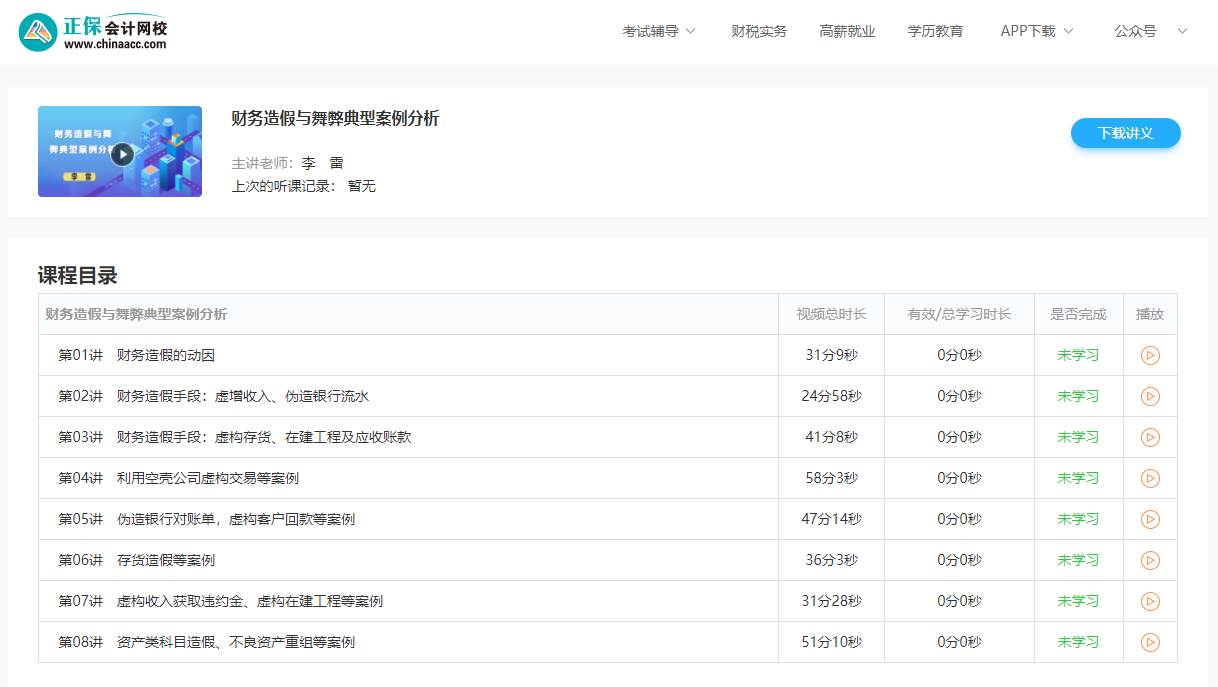Hit the play icon for lesson 07

pos(1150,601)
